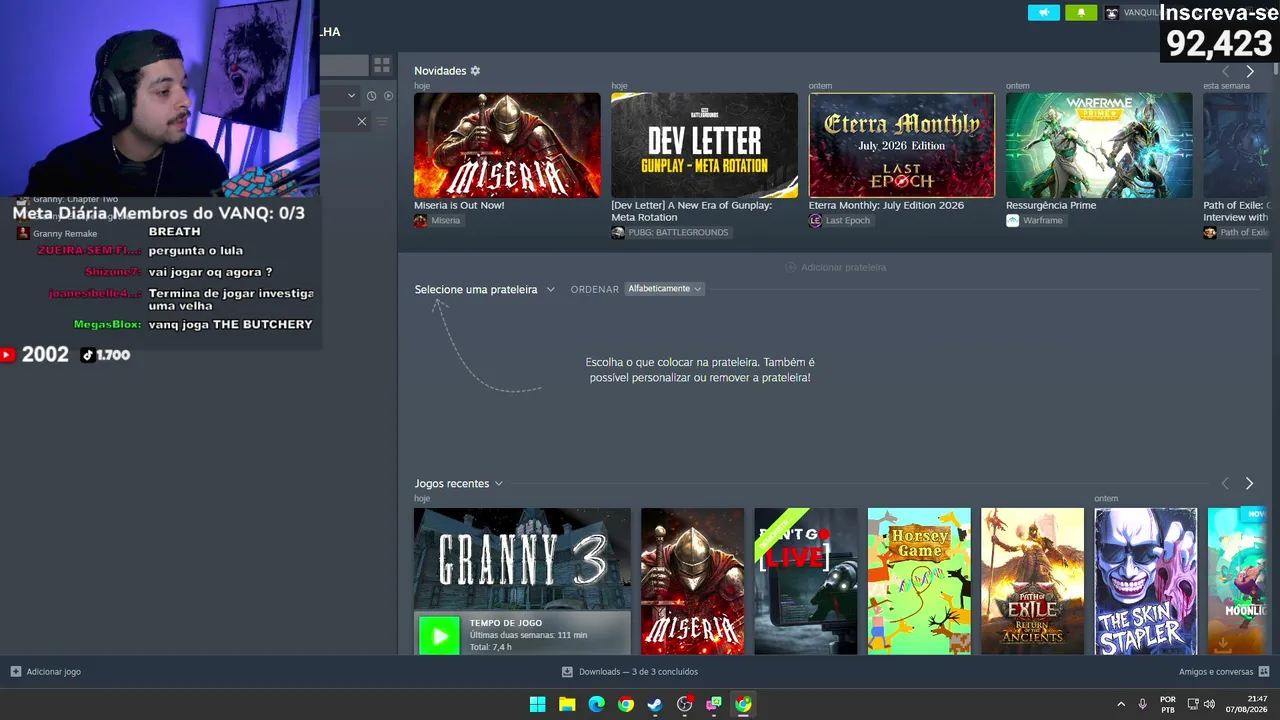The height and width of the screenshot is (720, 1280).
Task: Click the microphone tray icon
Action: point(1143,704)
